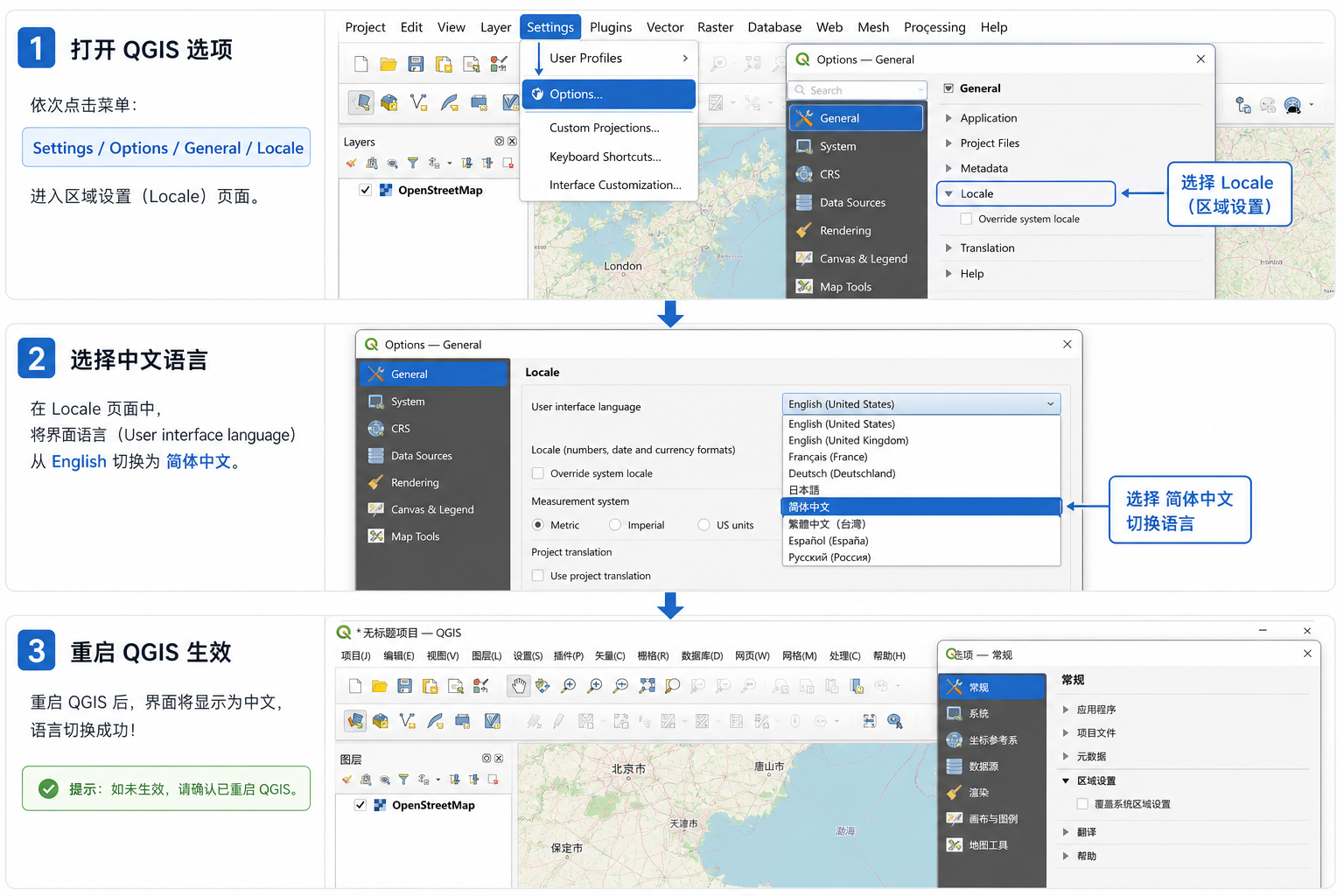Select the Metric radio button
The height and width of the screenshot is (896, 1344).
(x=538, y=525)
